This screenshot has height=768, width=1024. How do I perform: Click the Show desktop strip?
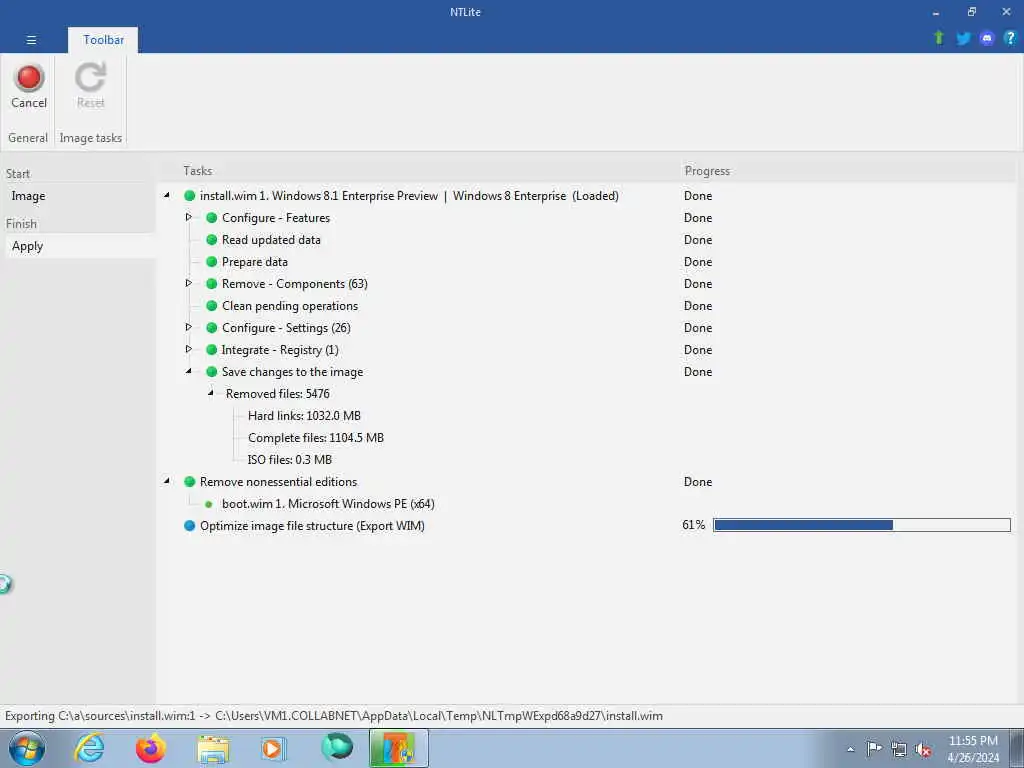pyautogui.click(x=1017, y=748)
